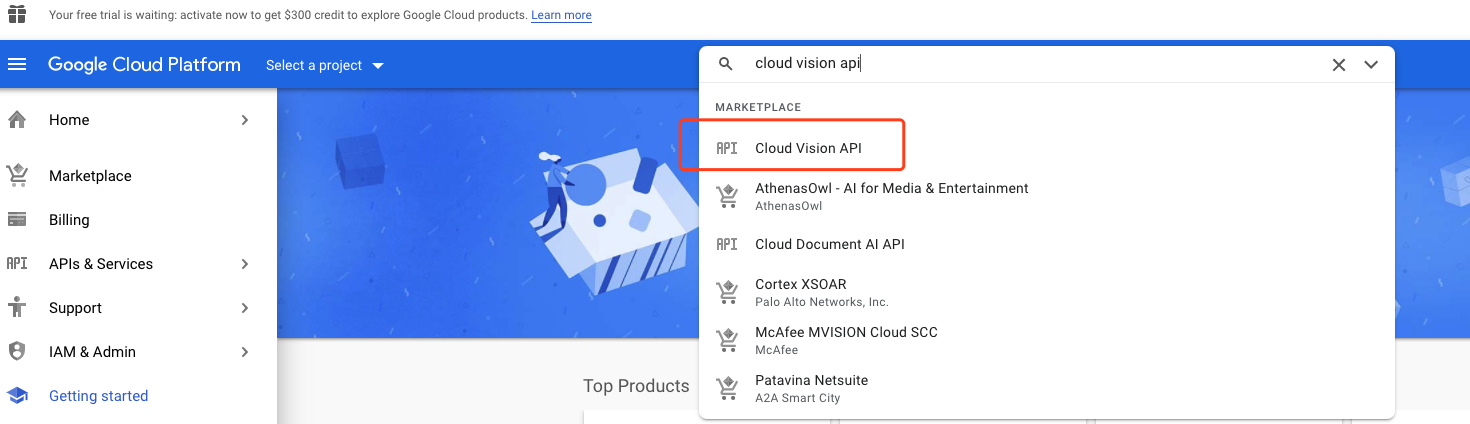Click the A2A Smart City vendor text

[x=798, y=398]
